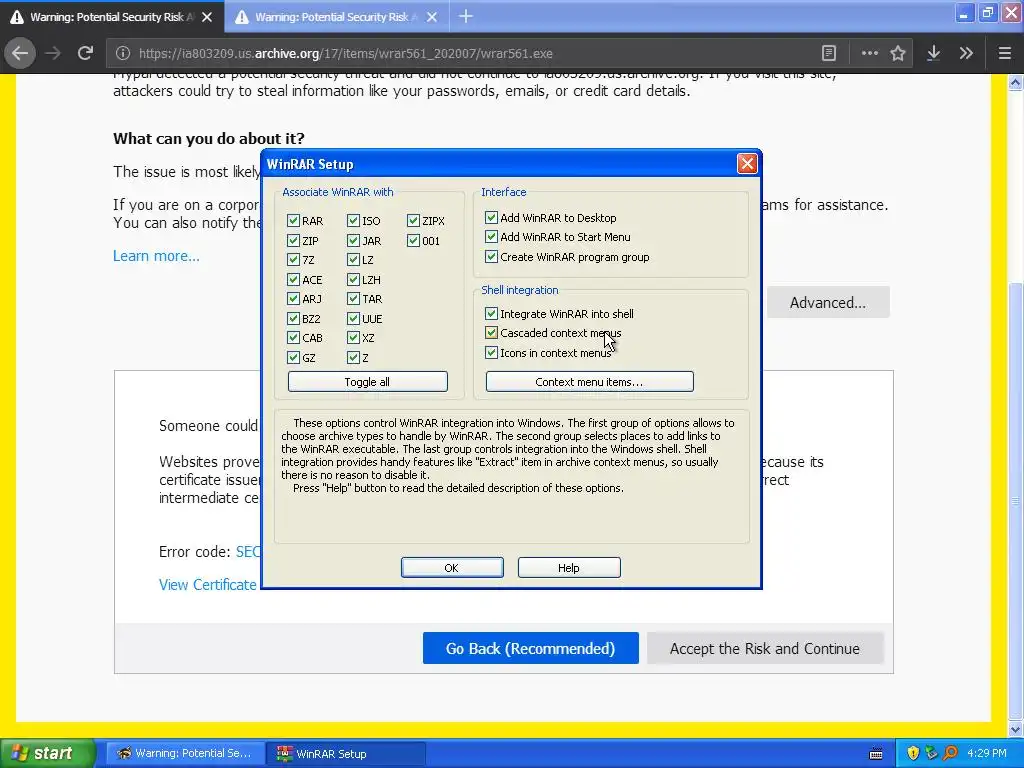Image resolution: width=1024 pixels, height=768 pixels.
Task: Open the Start menu
Action: click(x=47, y=753)
